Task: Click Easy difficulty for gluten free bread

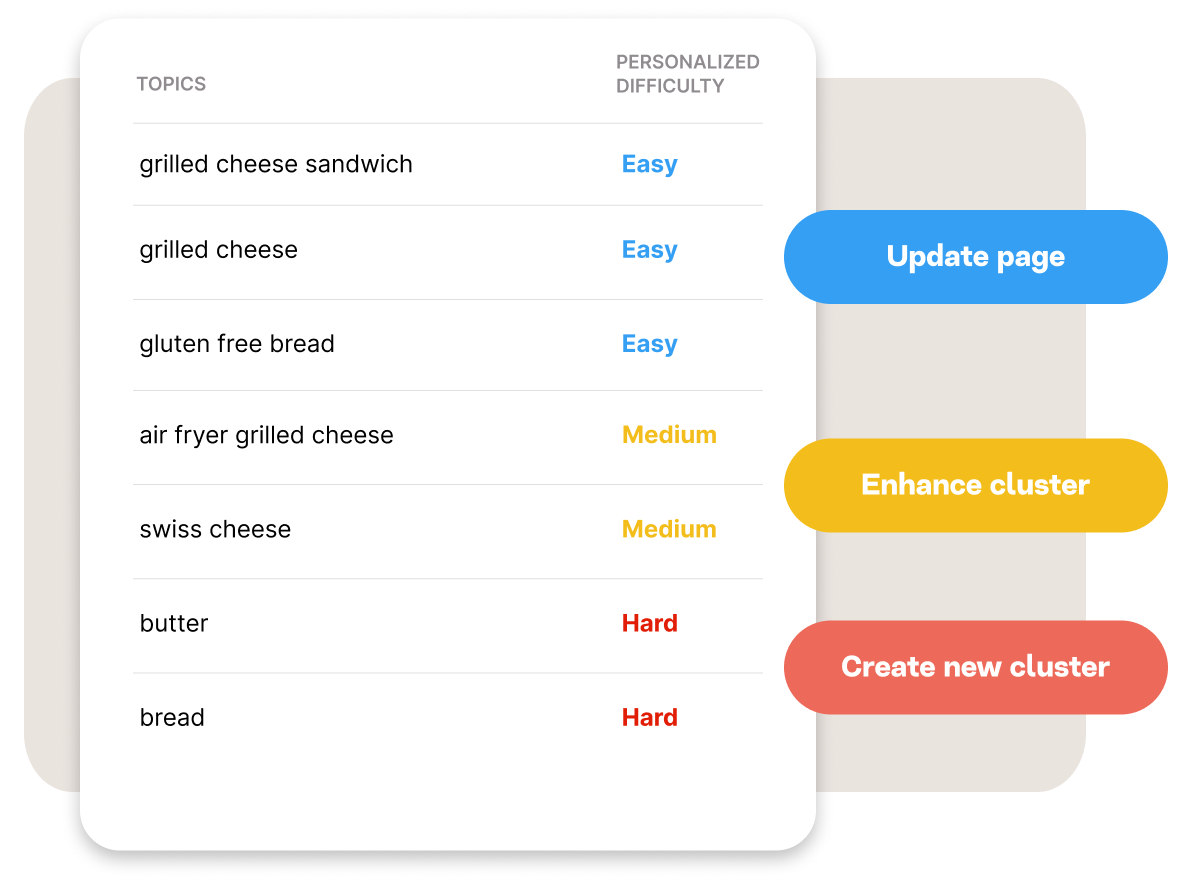Action: click(649, 344)
